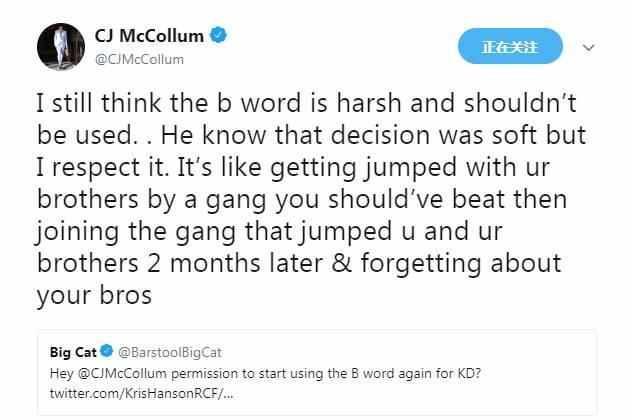Toggle the blue 正在关注 following button
632x420 pixels.
point(510,46)
